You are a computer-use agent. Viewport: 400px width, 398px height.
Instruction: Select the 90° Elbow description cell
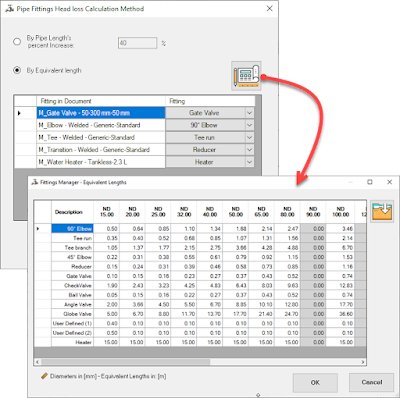[x=72, y=229]
